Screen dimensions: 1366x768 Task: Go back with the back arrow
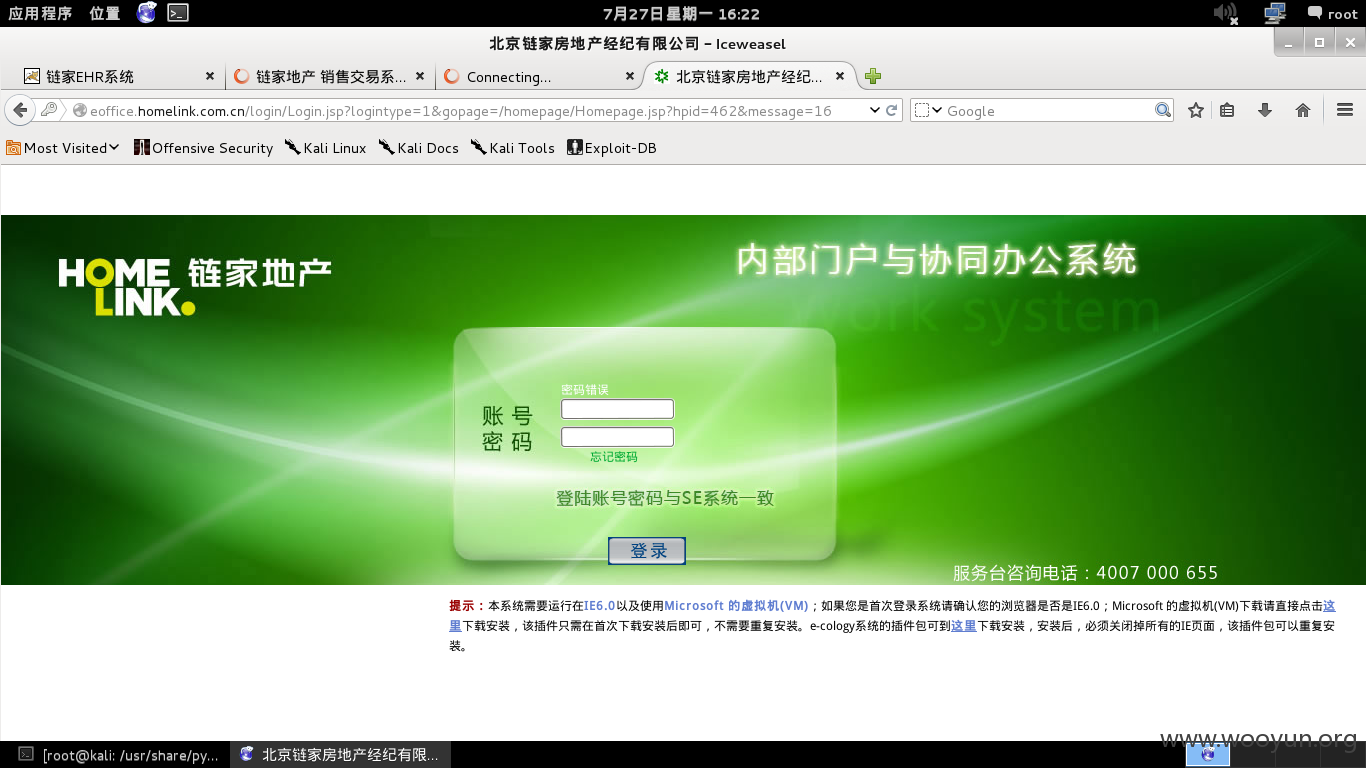(20, 110)
